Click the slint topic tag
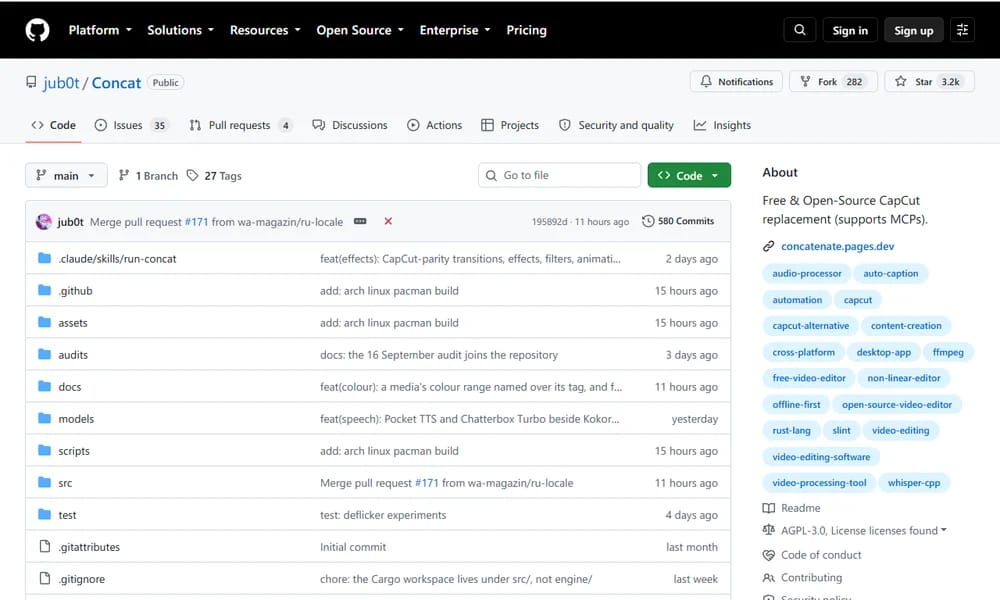Viewport: 1000px width, 600px height. tap(841, 430)
